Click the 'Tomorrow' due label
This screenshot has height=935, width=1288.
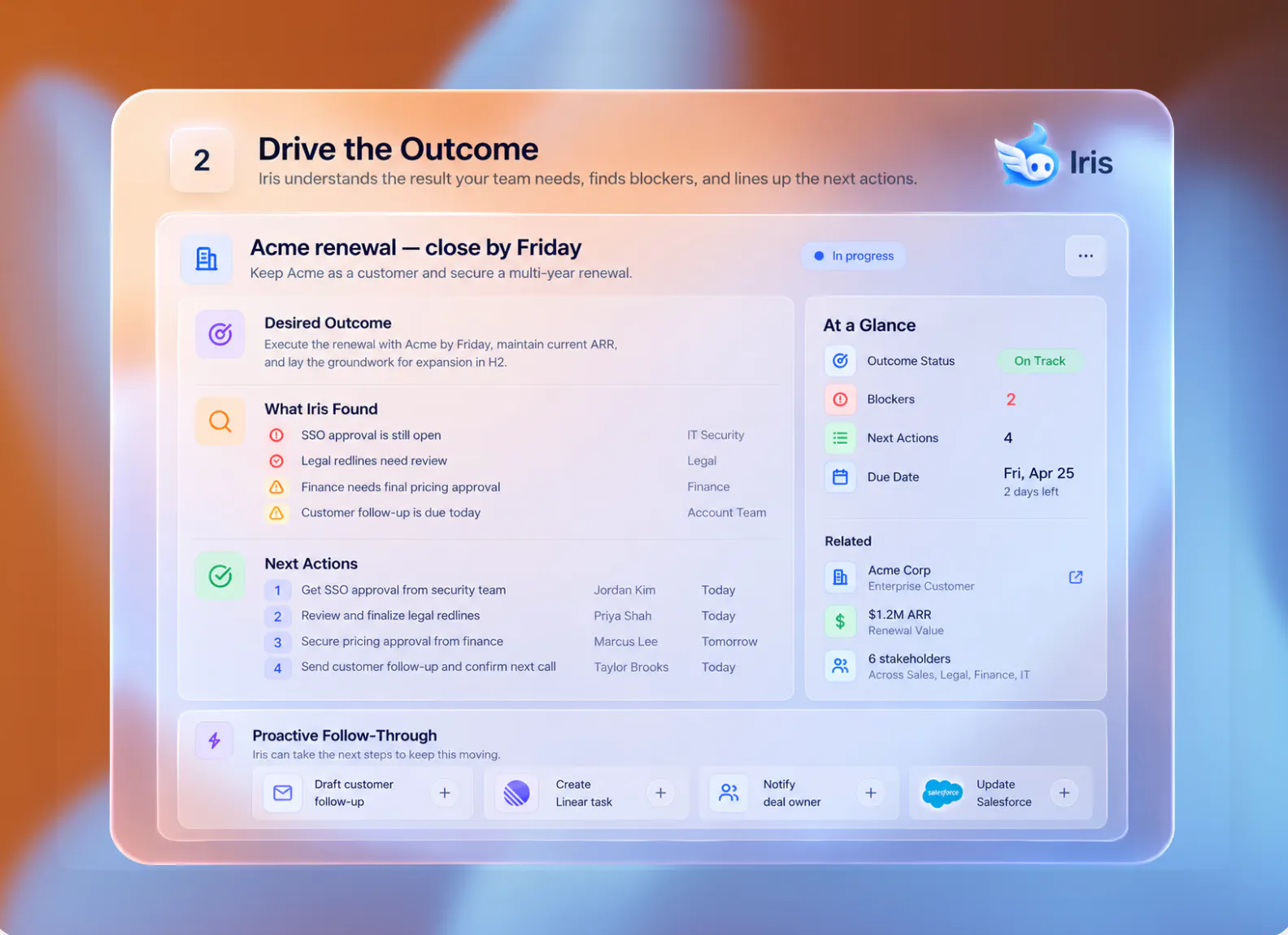pos(729,641)
